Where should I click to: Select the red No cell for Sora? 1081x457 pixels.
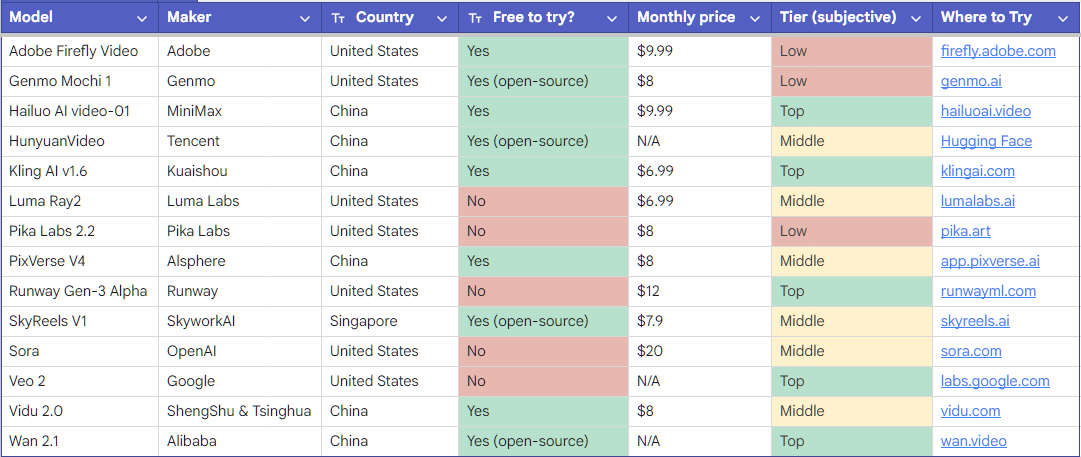point(543,351)
